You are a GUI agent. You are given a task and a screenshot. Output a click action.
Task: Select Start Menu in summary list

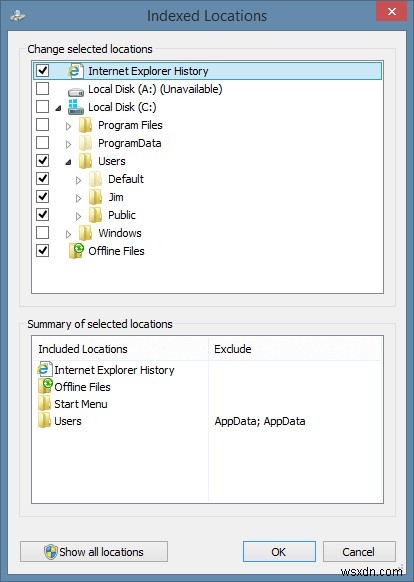click(x=81, y=404)
